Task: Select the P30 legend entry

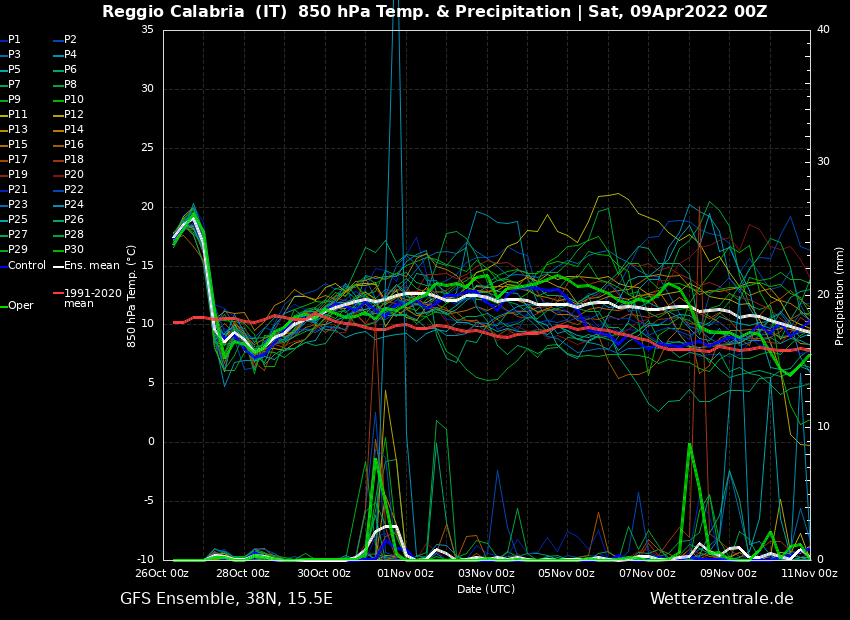Action: [x=73, y=250]
